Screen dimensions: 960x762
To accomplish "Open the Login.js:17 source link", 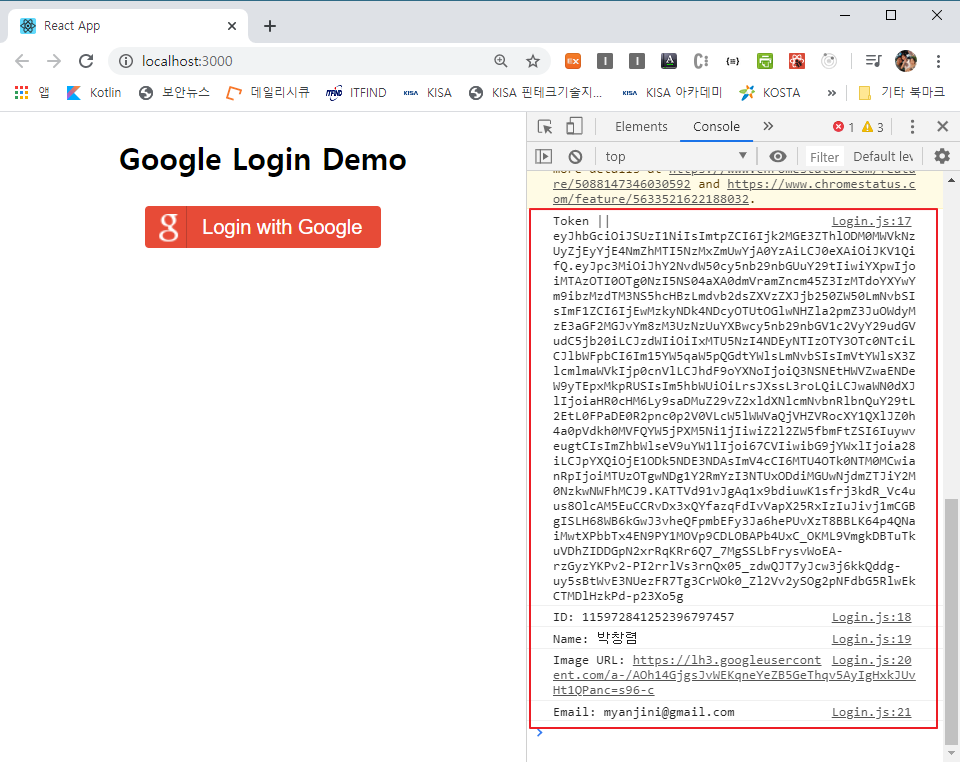I will coord(871,221).
